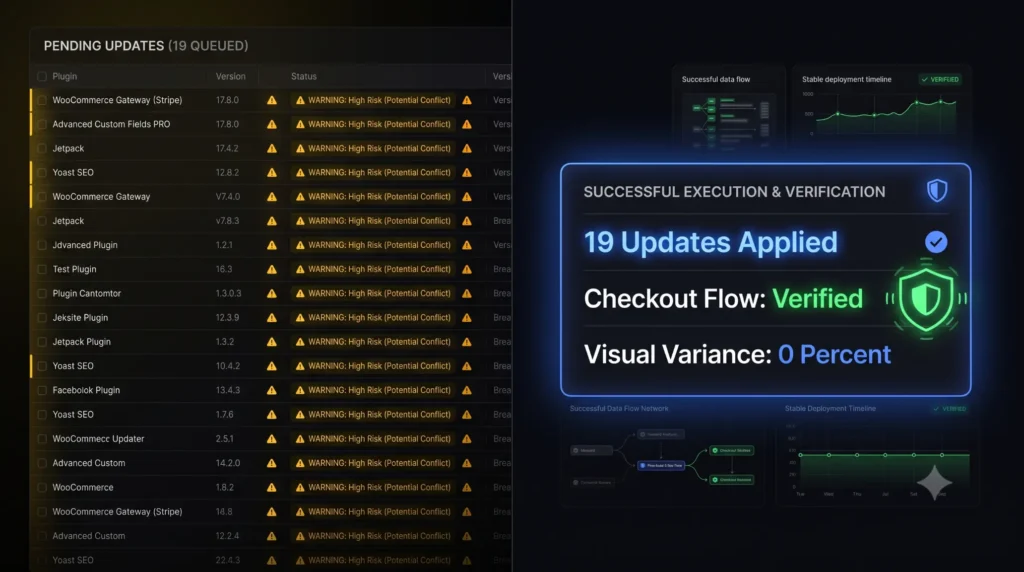The image size is (1024, 572).
Task: Click warning icon beside Jetpack Plugin version 1.3.2
Action: [272, 342]
